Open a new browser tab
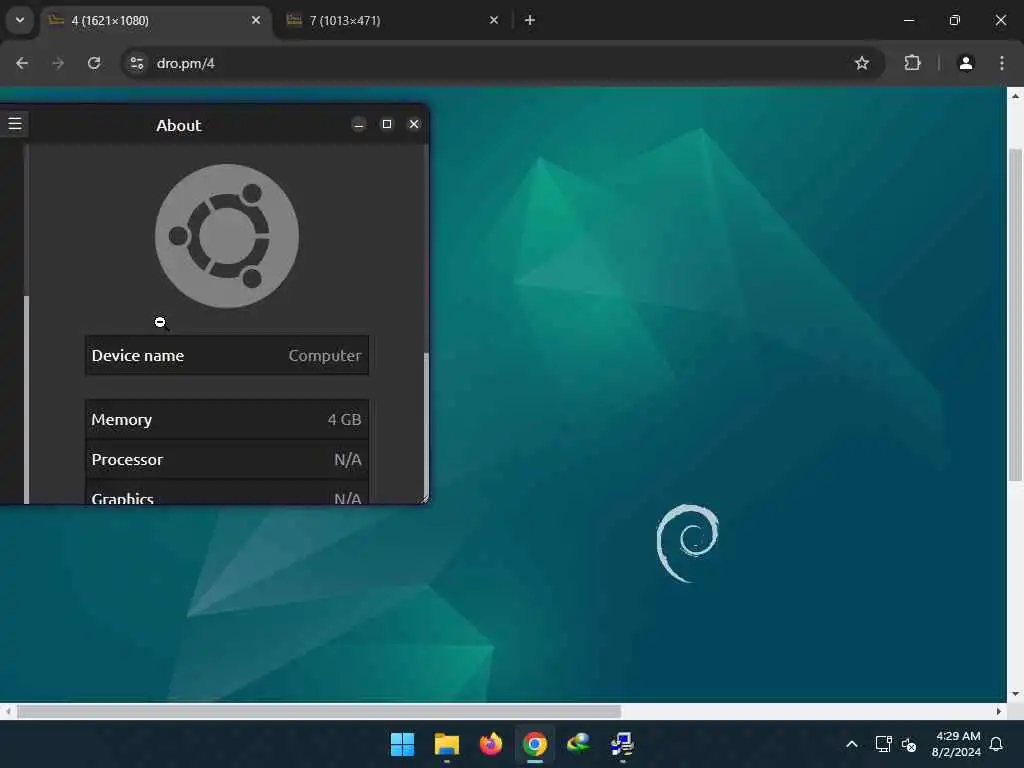The width and height of the screenshot is (1024, 768). (x=530, y=20)
